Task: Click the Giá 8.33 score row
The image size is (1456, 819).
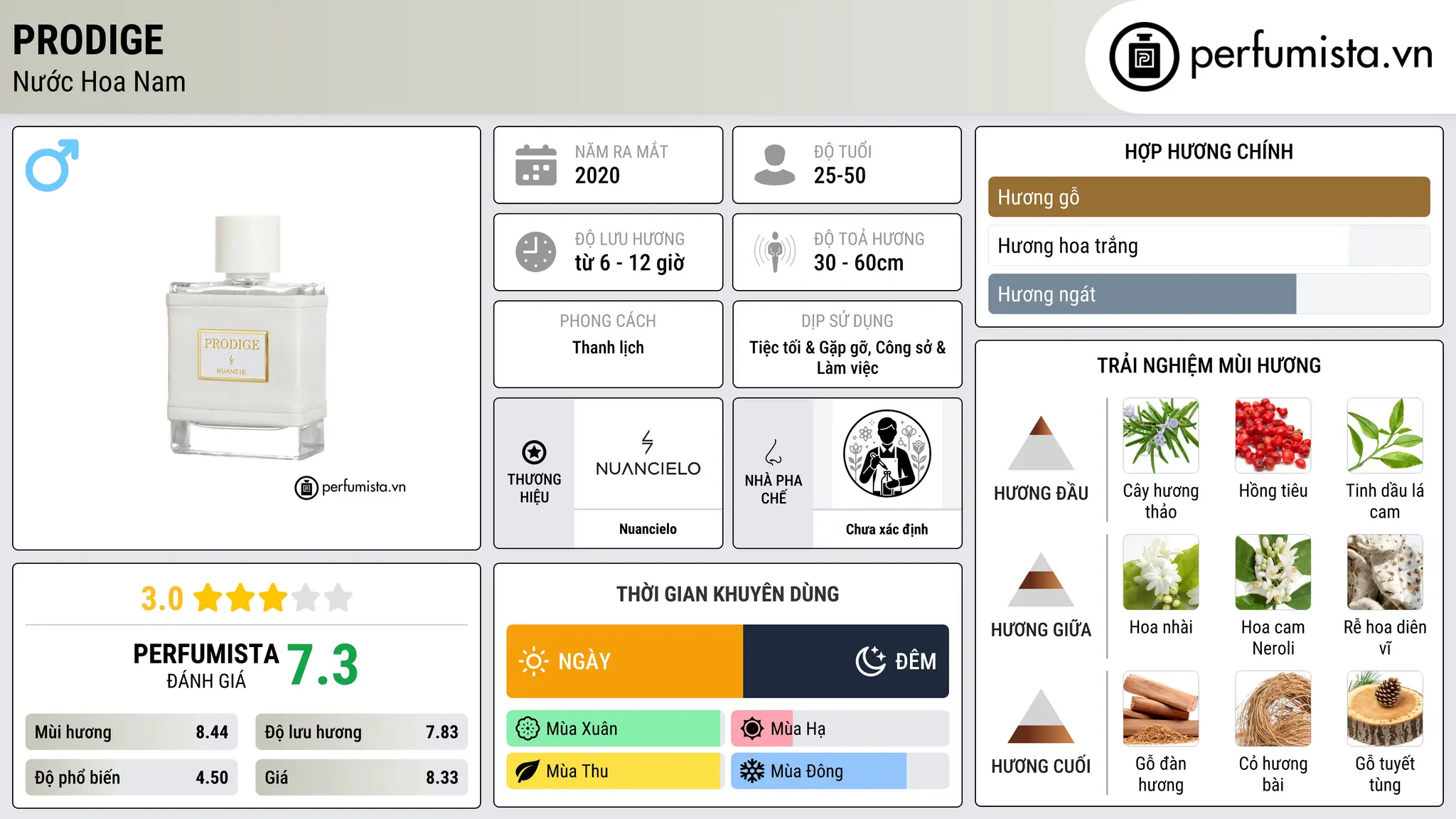Action: coord(361,778)
